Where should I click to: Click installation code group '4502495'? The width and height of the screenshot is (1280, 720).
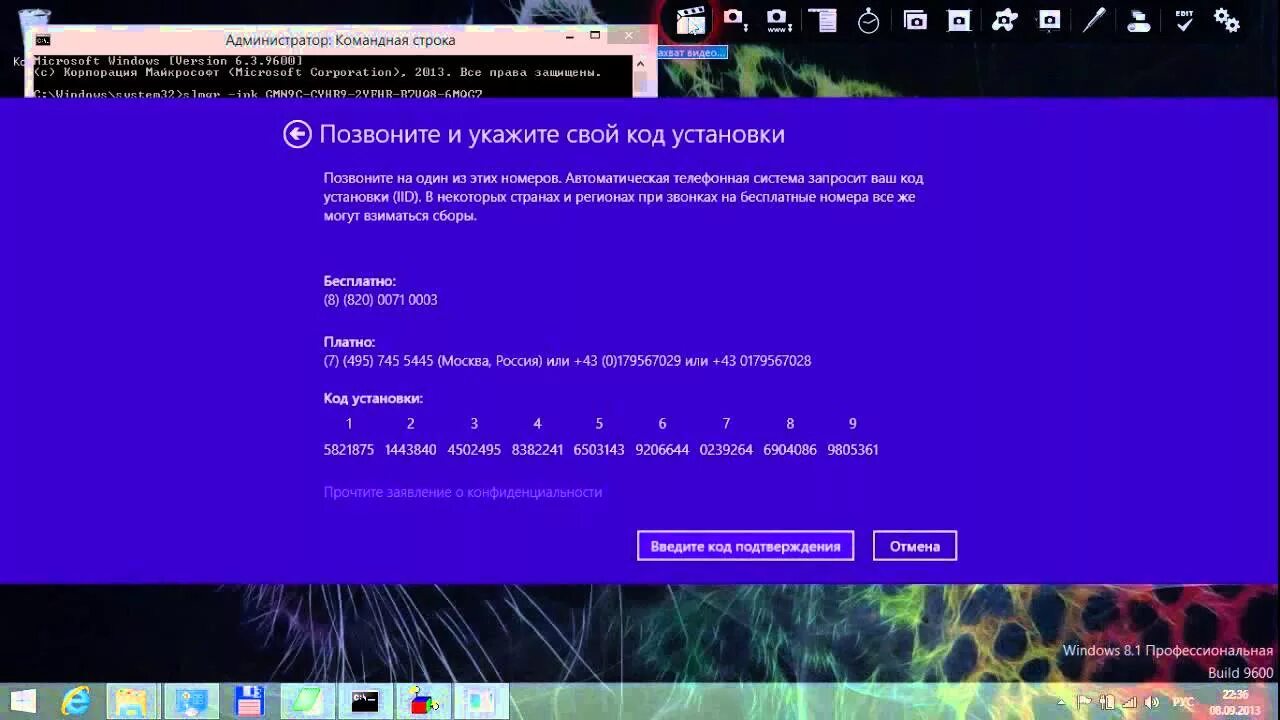(x=474, y=450)
